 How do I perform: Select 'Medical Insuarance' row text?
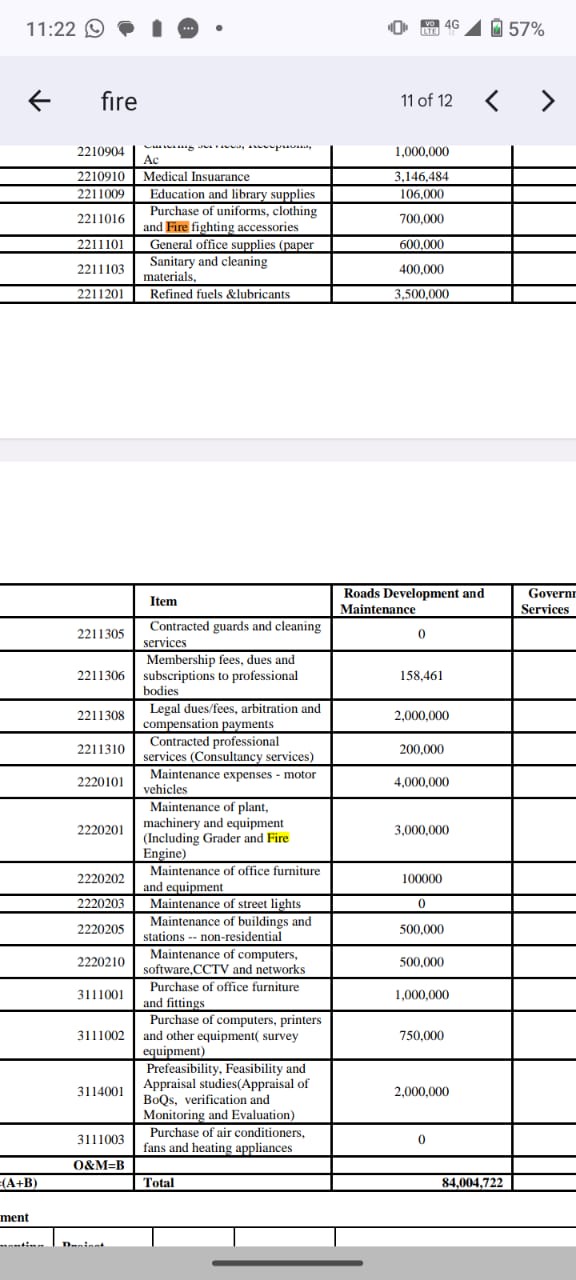pos(197,176)
